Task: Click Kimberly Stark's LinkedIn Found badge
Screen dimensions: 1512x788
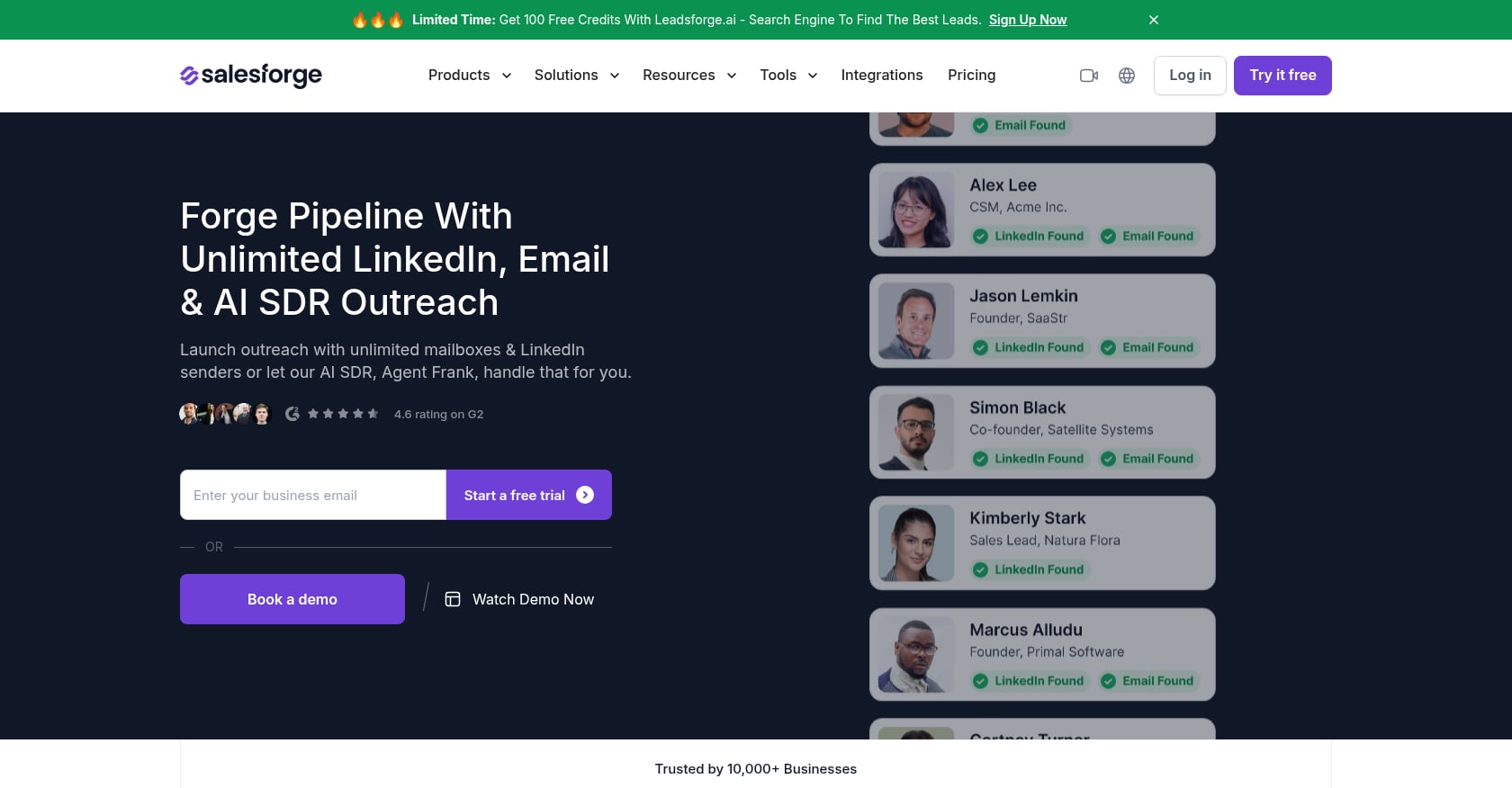Action: point(1030,569)
